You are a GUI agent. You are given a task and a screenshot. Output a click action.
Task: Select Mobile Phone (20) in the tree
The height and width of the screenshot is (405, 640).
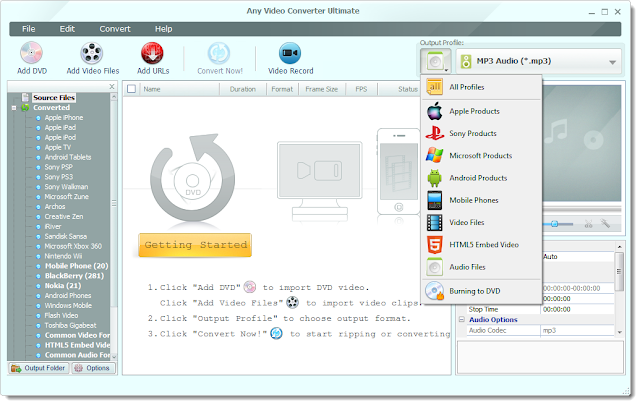pos(76,266)
